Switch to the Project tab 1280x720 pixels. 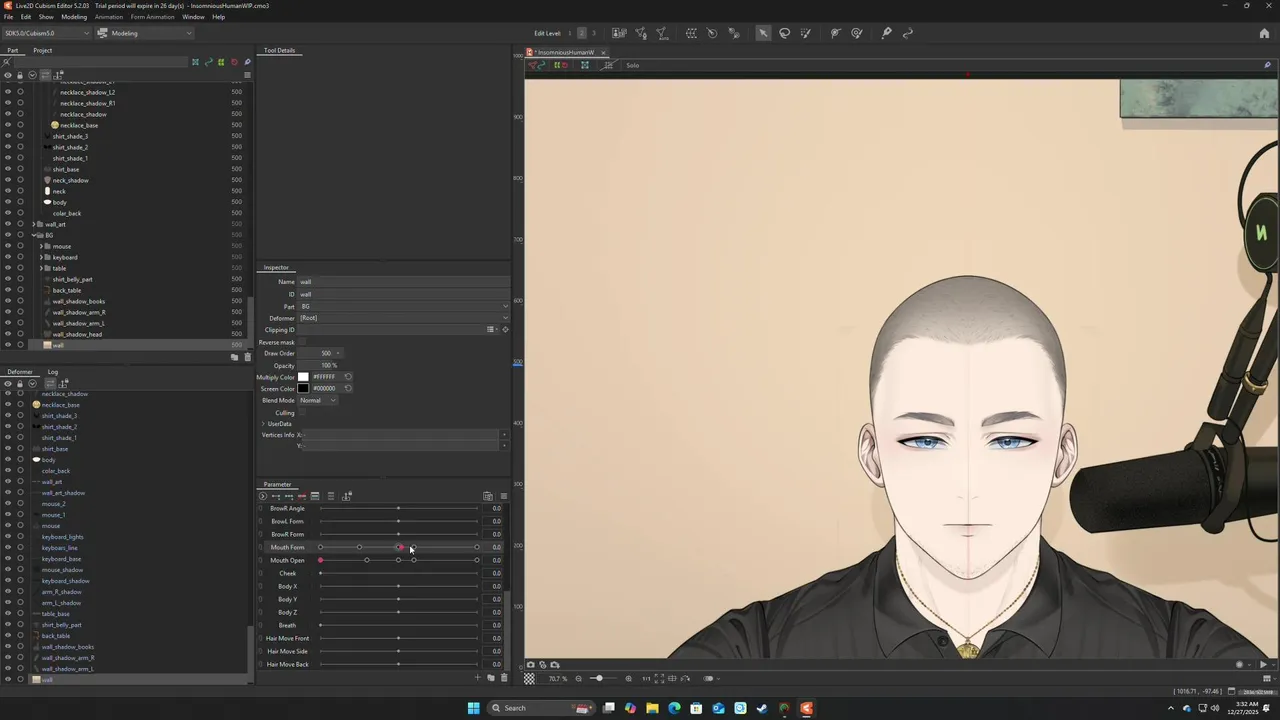point(42,50)
